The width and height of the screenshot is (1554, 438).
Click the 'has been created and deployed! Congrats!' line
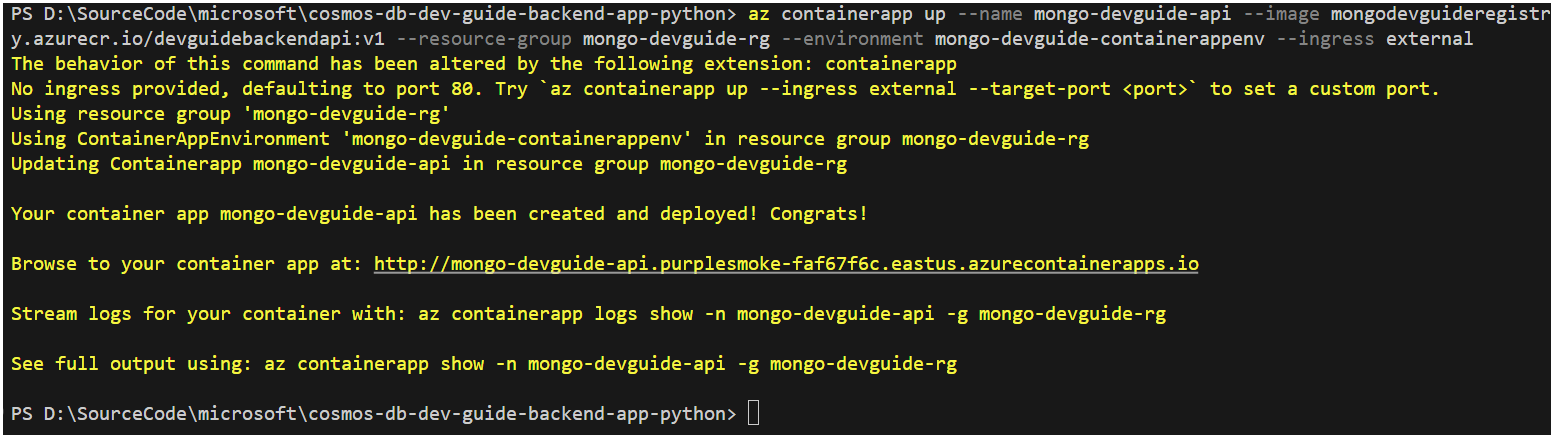pyautogui.click(x=440, y=214)
